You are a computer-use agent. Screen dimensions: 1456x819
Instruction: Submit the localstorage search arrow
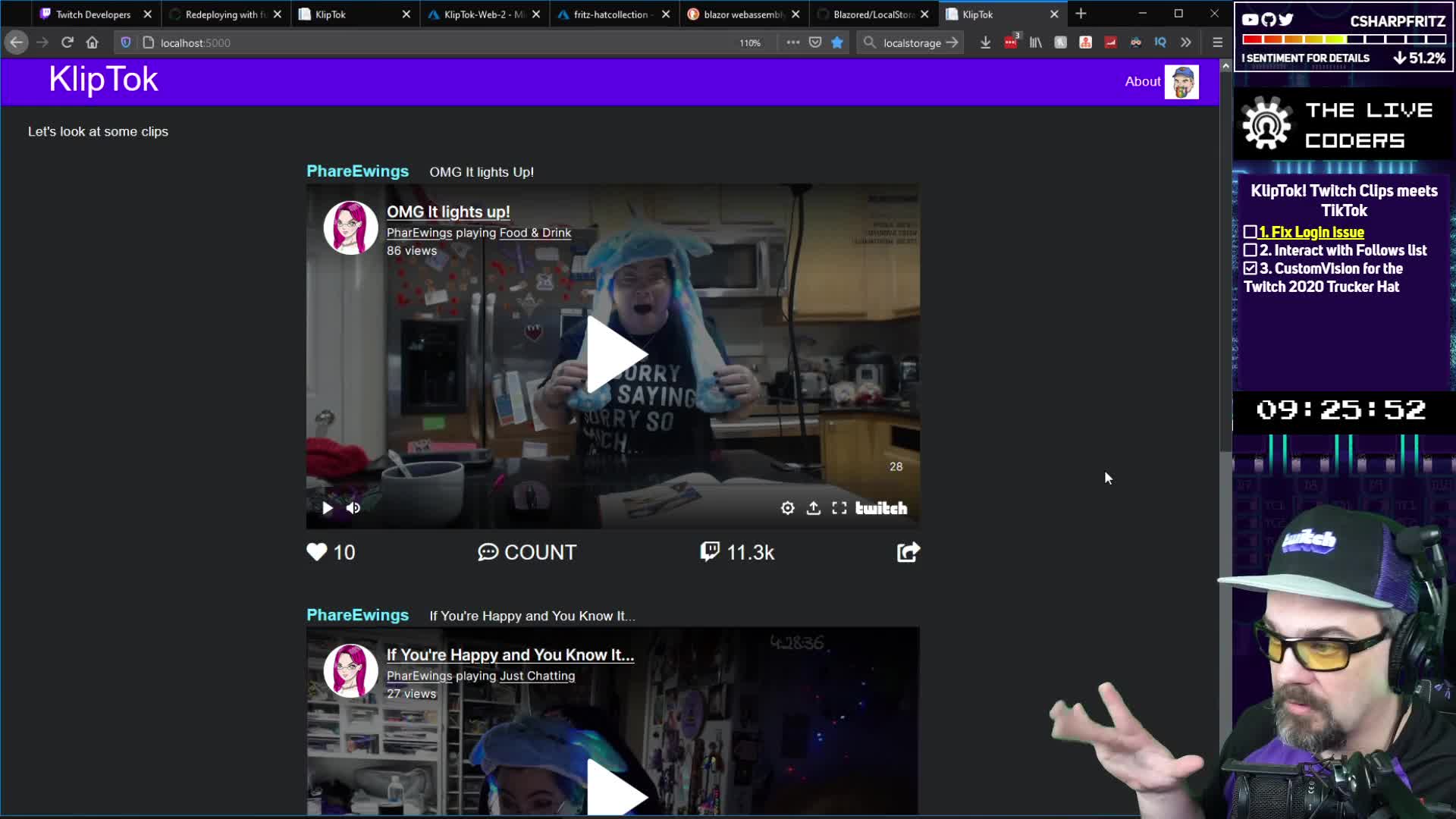click(x=952, y=42)
